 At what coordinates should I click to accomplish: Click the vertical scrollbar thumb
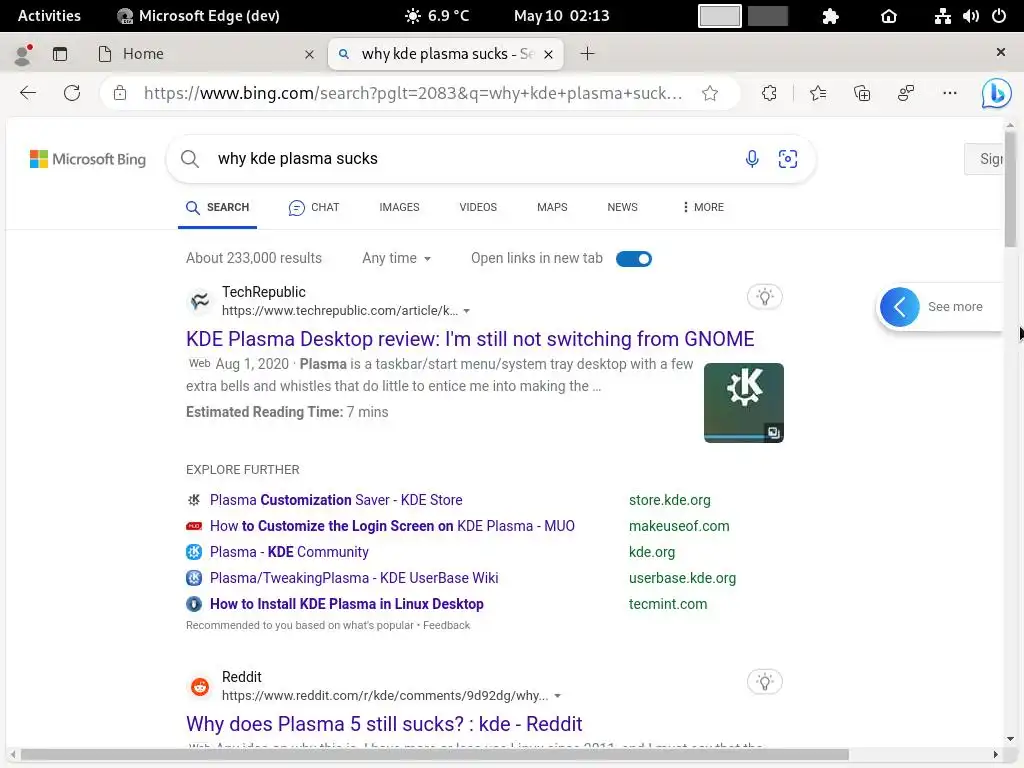(x=1010, y=189)
